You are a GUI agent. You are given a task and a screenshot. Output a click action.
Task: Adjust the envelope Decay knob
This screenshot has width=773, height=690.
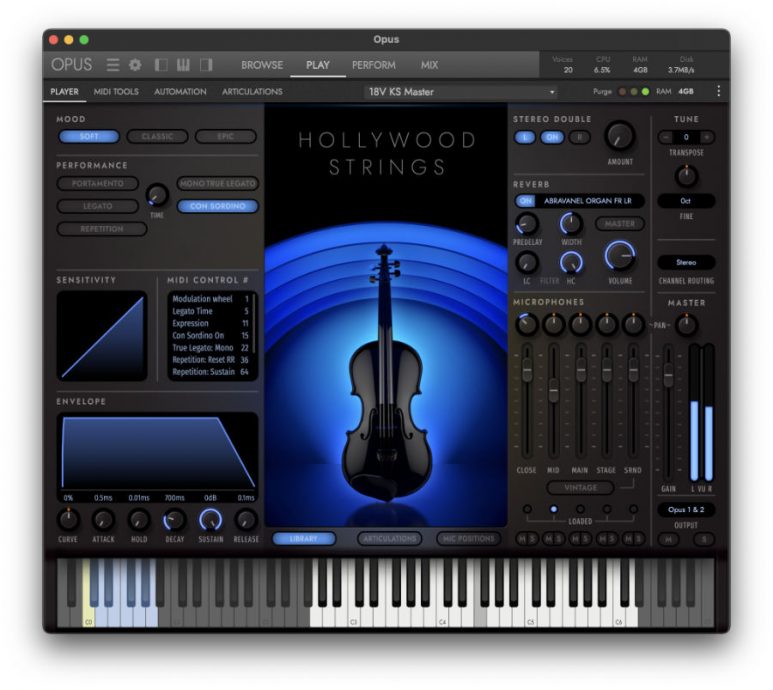click(175, 519)
